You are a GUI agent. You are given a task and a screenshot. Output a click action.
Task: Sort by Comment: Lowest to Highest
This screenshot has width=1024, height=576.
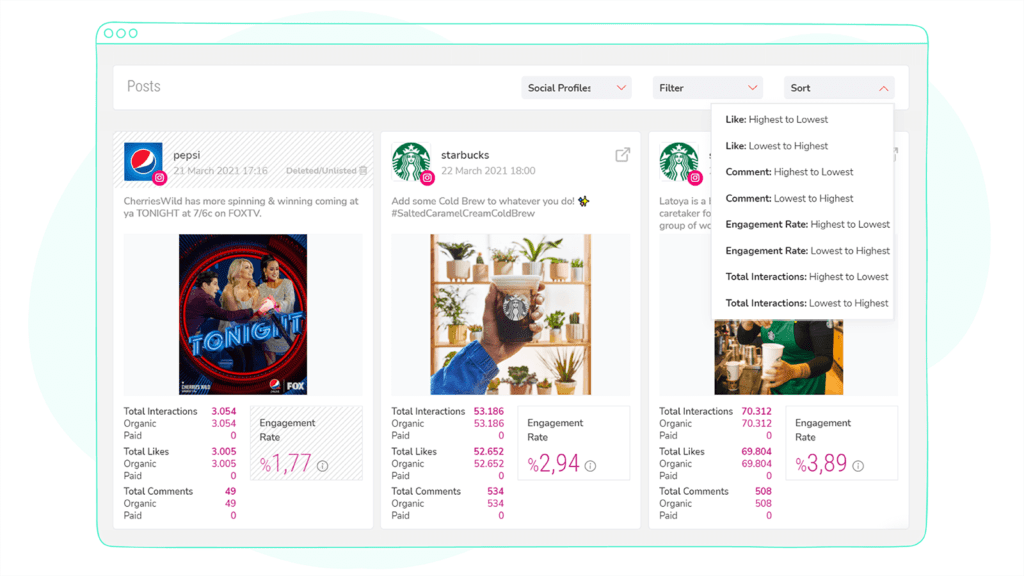(789, 198)
